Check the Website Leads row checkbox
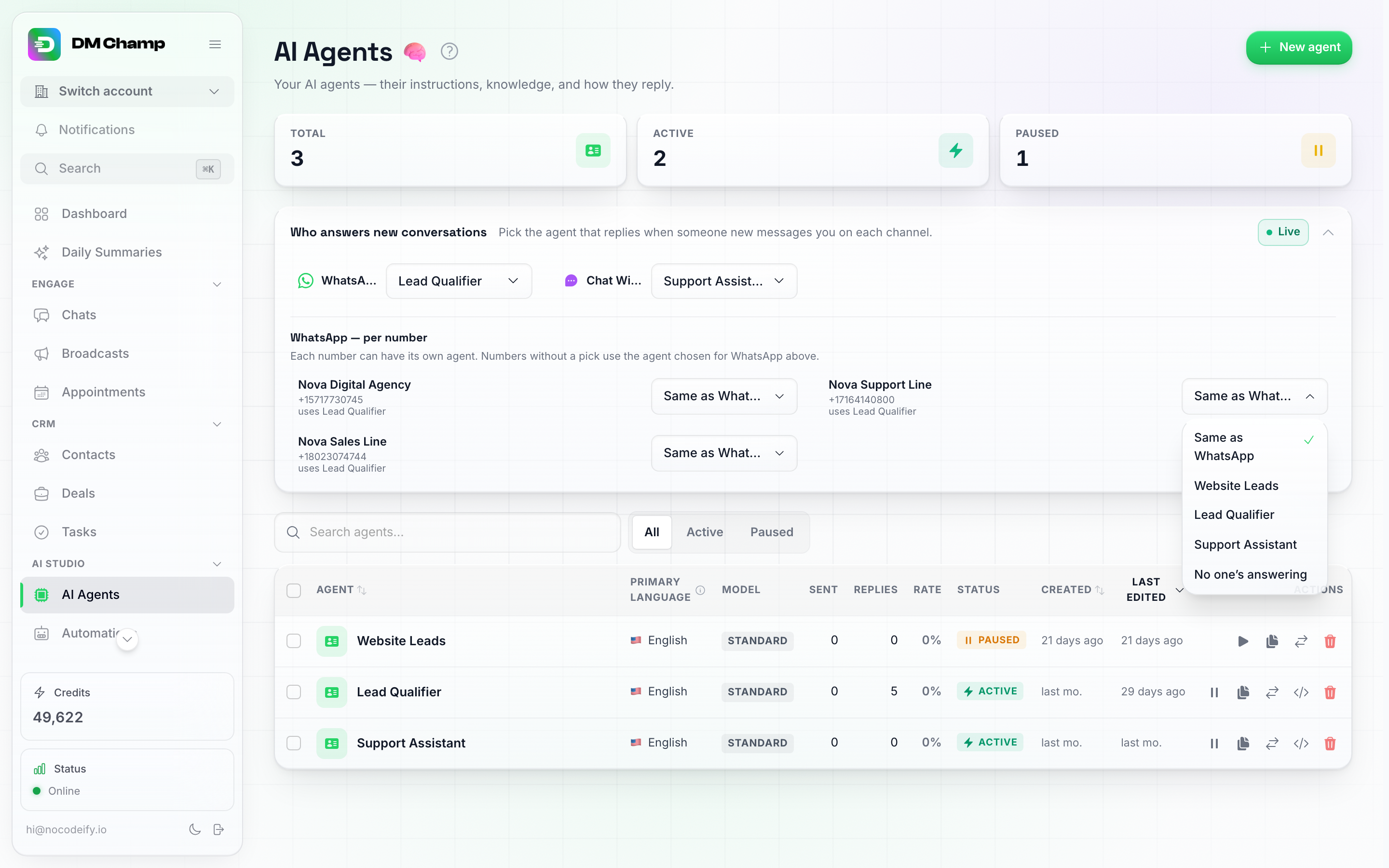 (293, 641)
